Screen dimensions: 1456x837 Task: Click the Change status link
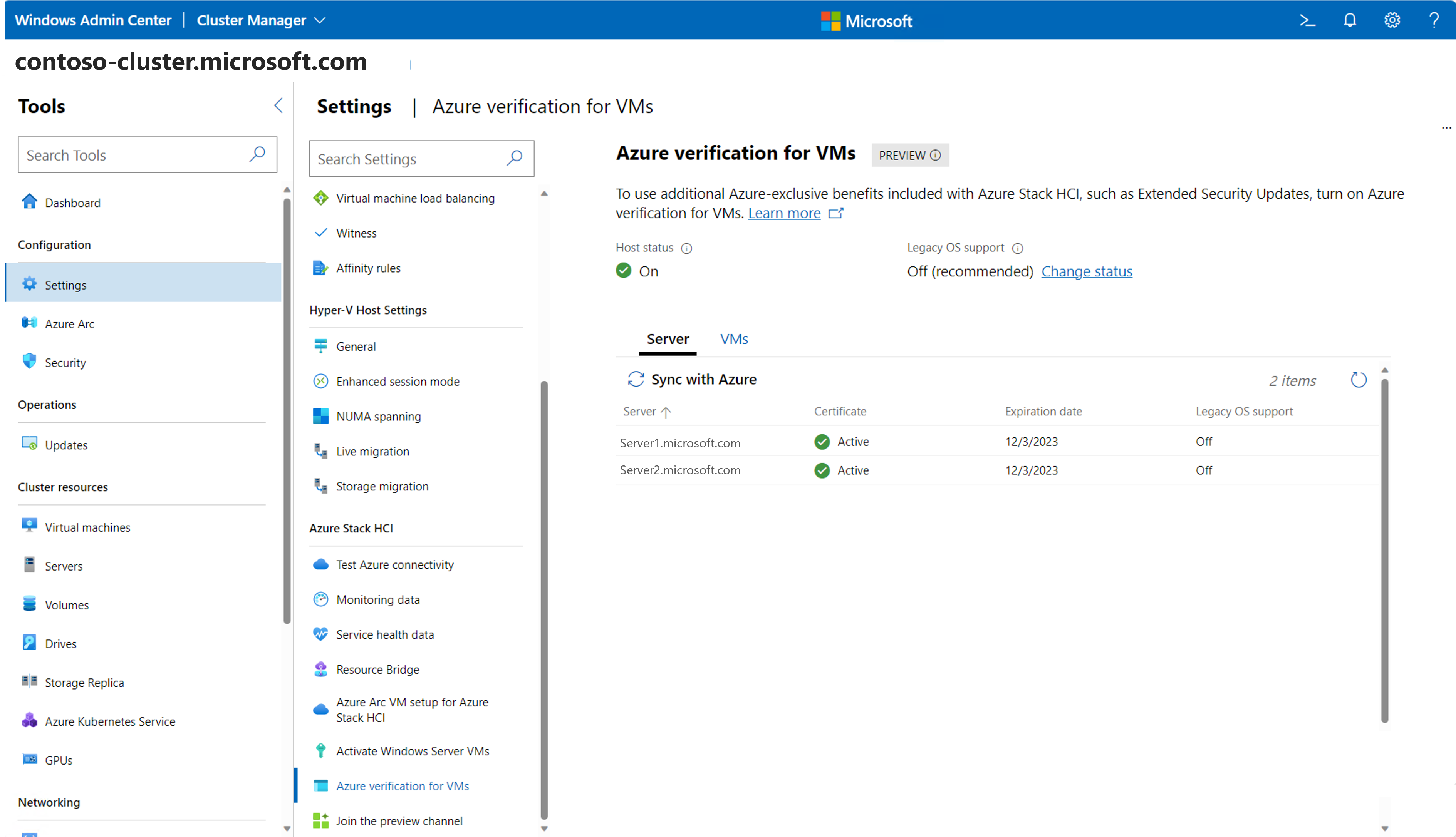[x=1086, y=271]
